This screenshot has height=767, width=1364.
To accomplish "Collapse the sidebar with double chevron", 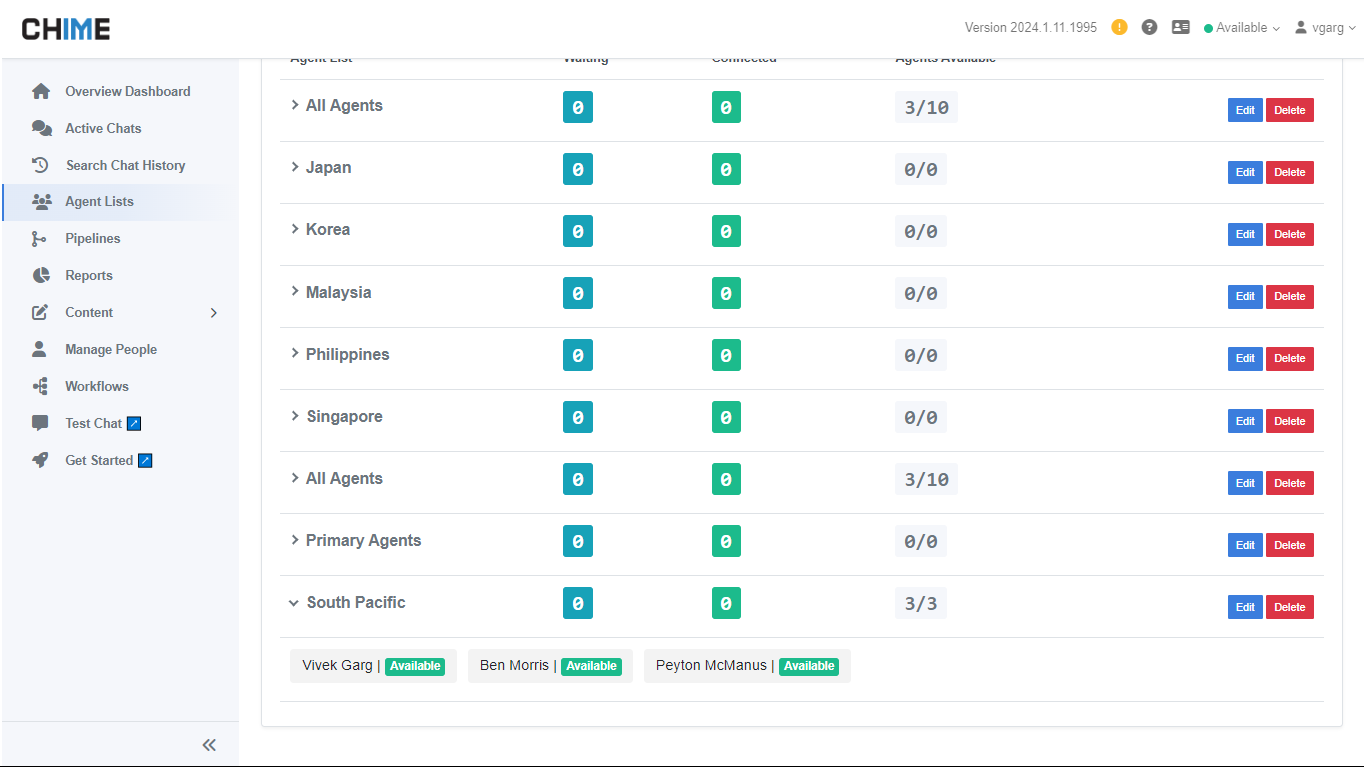I will pyautogui.click(x=209, y=745).
